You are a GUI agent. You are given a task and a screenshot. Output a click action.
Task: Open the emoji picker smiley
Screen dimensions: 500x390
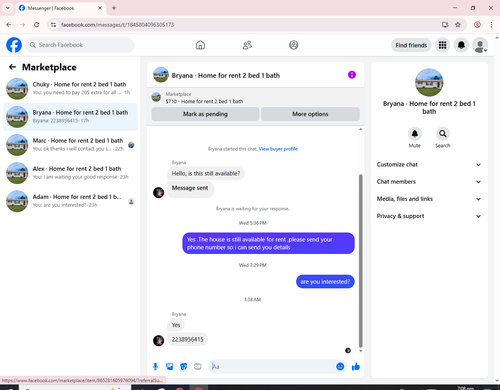(340, 367)
